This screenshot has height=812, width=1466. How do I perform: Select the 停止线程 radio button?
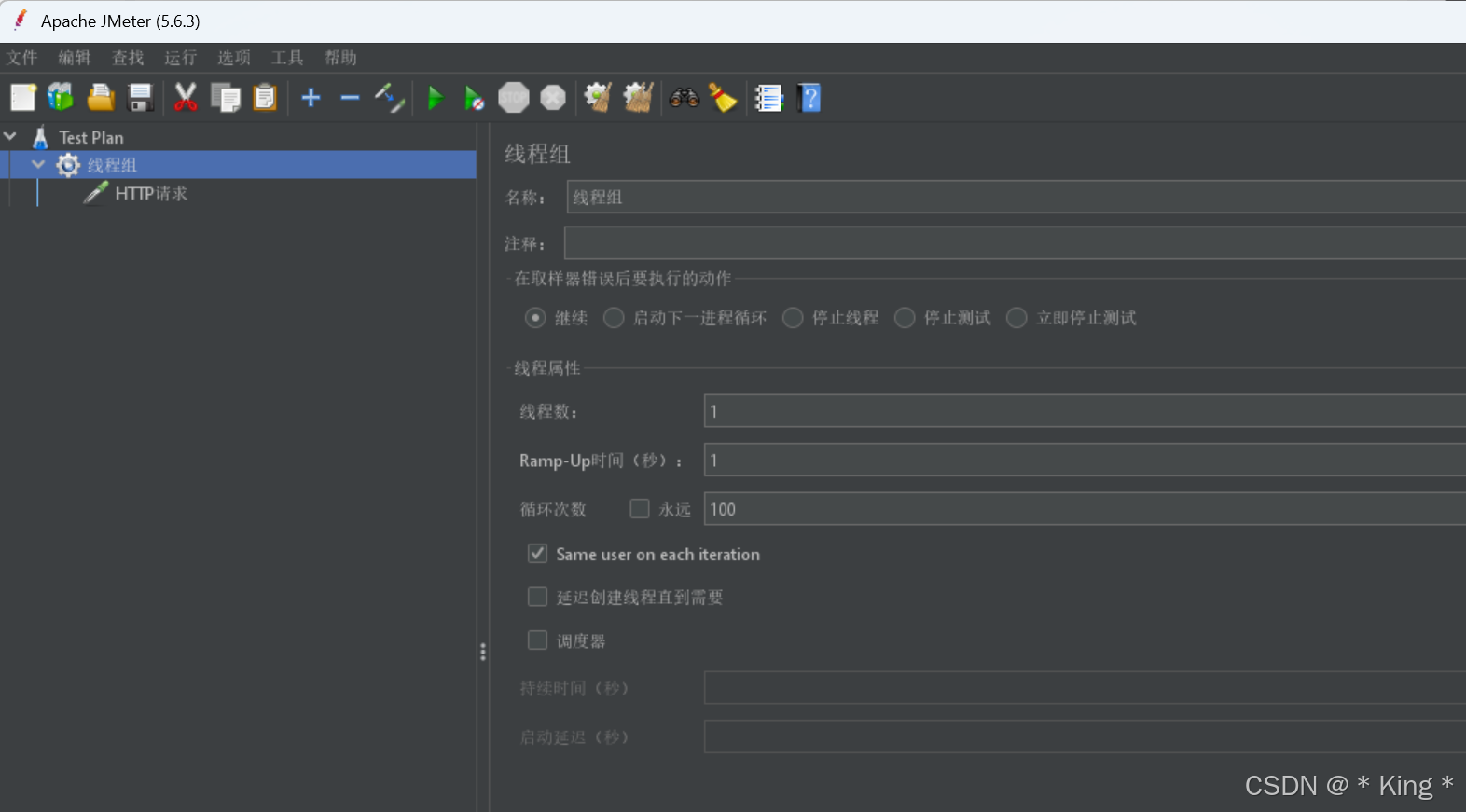[793, 318]
